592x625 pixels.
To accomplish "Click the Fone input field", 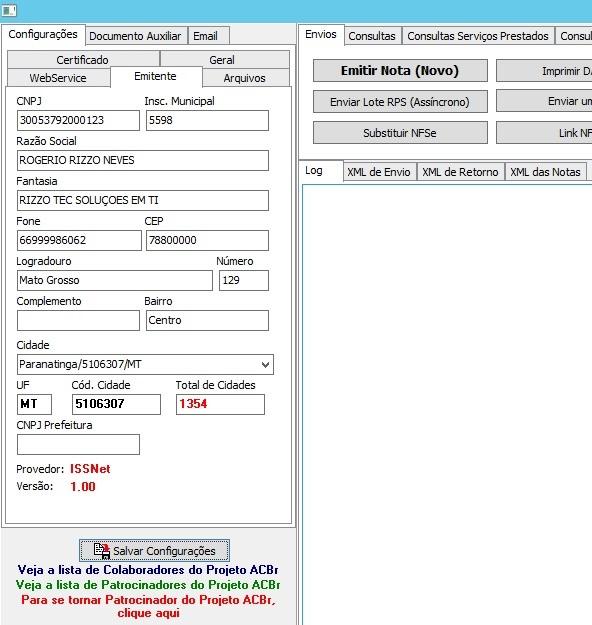I will pos(79,240).
